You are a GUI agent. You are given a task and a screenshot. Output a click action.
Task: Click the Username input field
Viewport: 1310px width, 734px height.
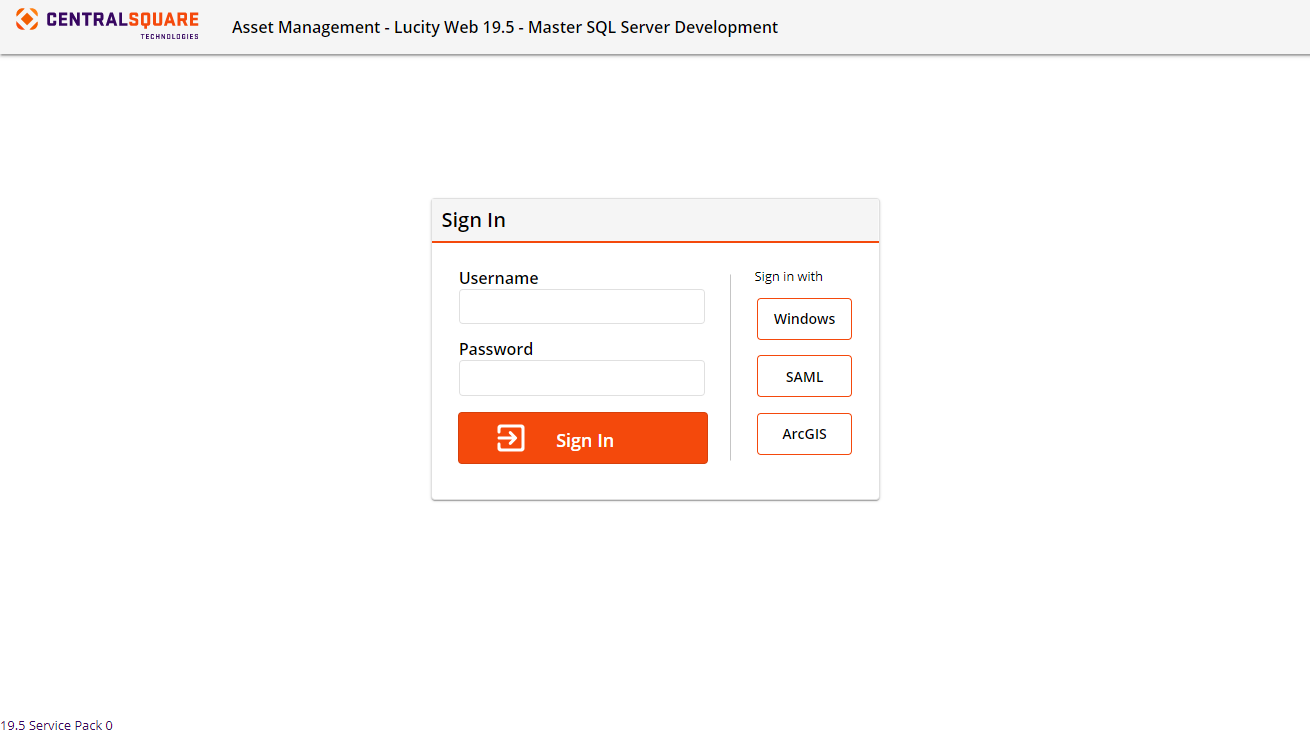581,306
